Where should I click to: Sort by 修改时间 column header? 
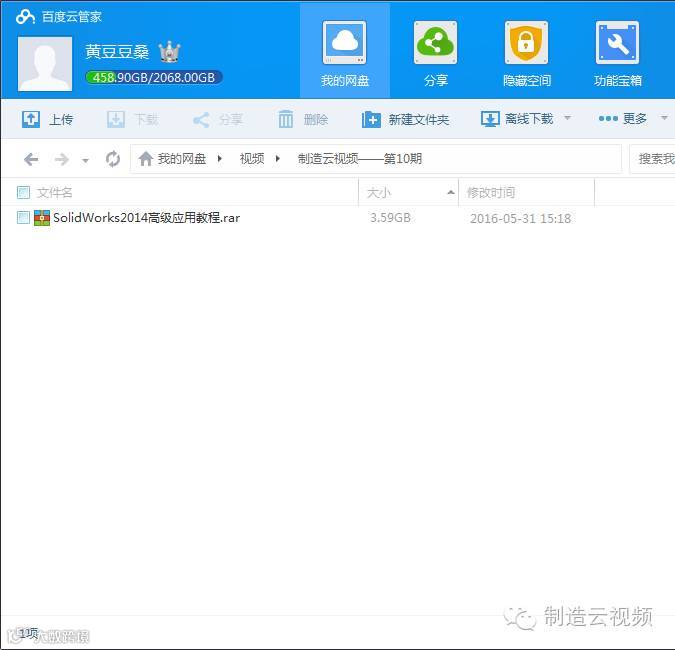point(491,192)
